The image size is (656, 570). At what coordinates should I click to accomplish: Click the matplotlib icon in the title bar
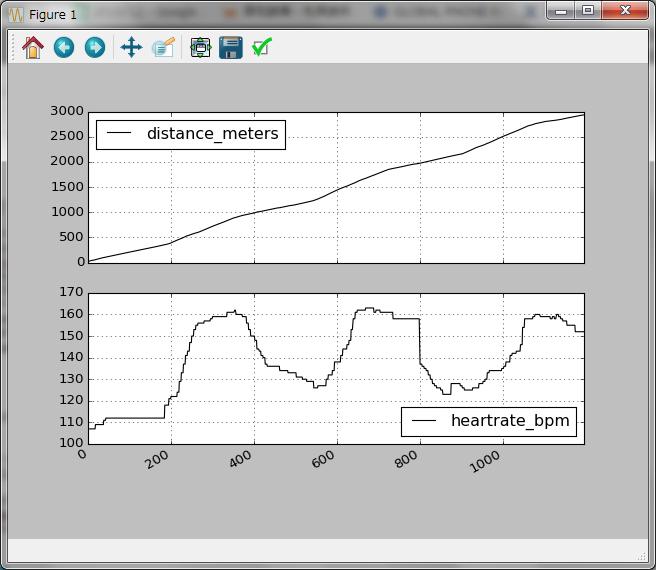[16, 15]
